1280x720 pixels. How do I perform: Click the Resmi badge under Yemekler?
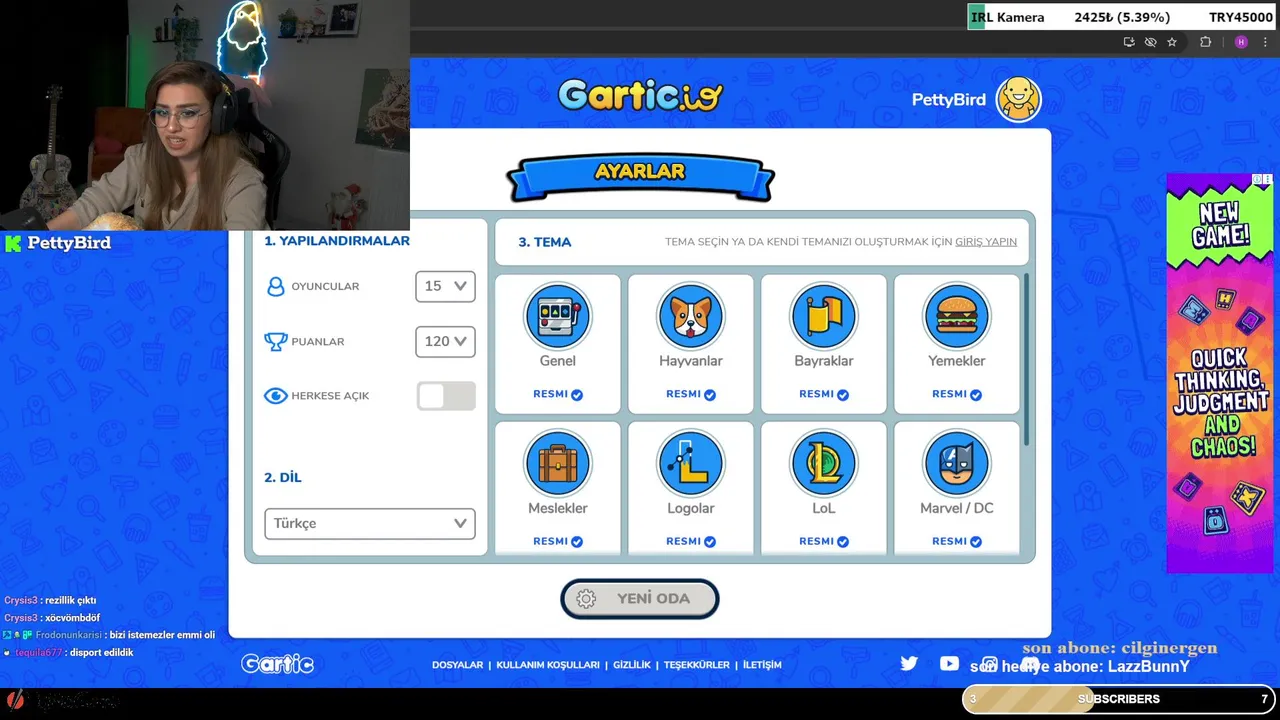click(957, 394)
